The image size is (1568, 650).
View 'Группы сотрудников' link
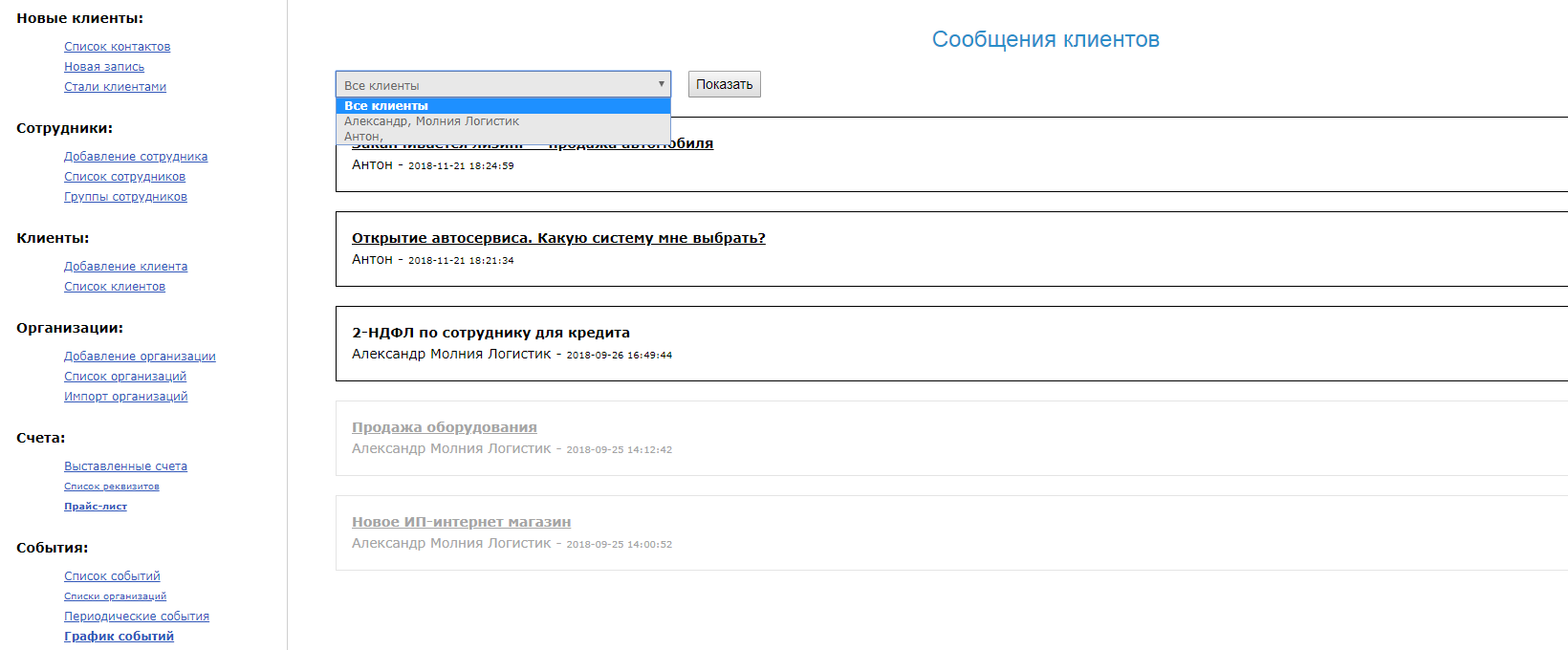click(x=125, y=197)
